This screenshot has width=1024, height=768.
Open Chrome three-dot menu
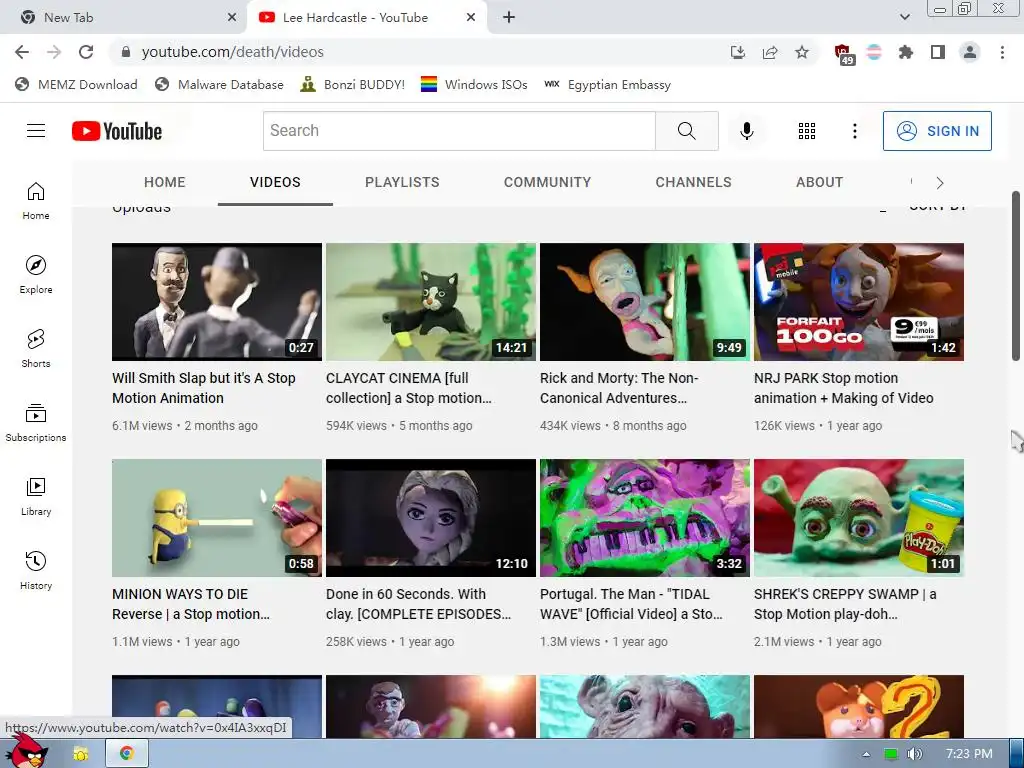click(x=1002, y=52)
